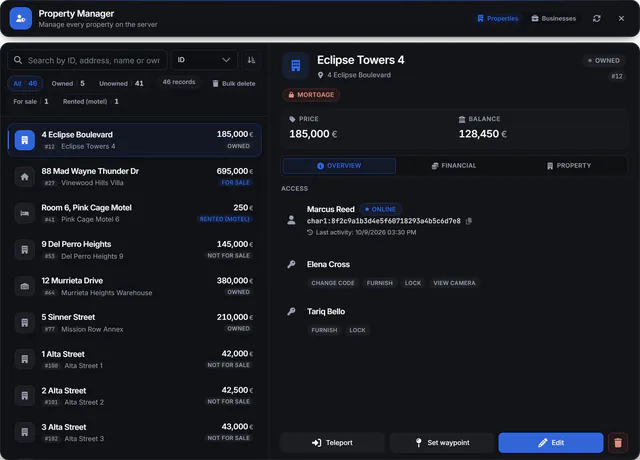Click the price tag icon

pos(292,119)
